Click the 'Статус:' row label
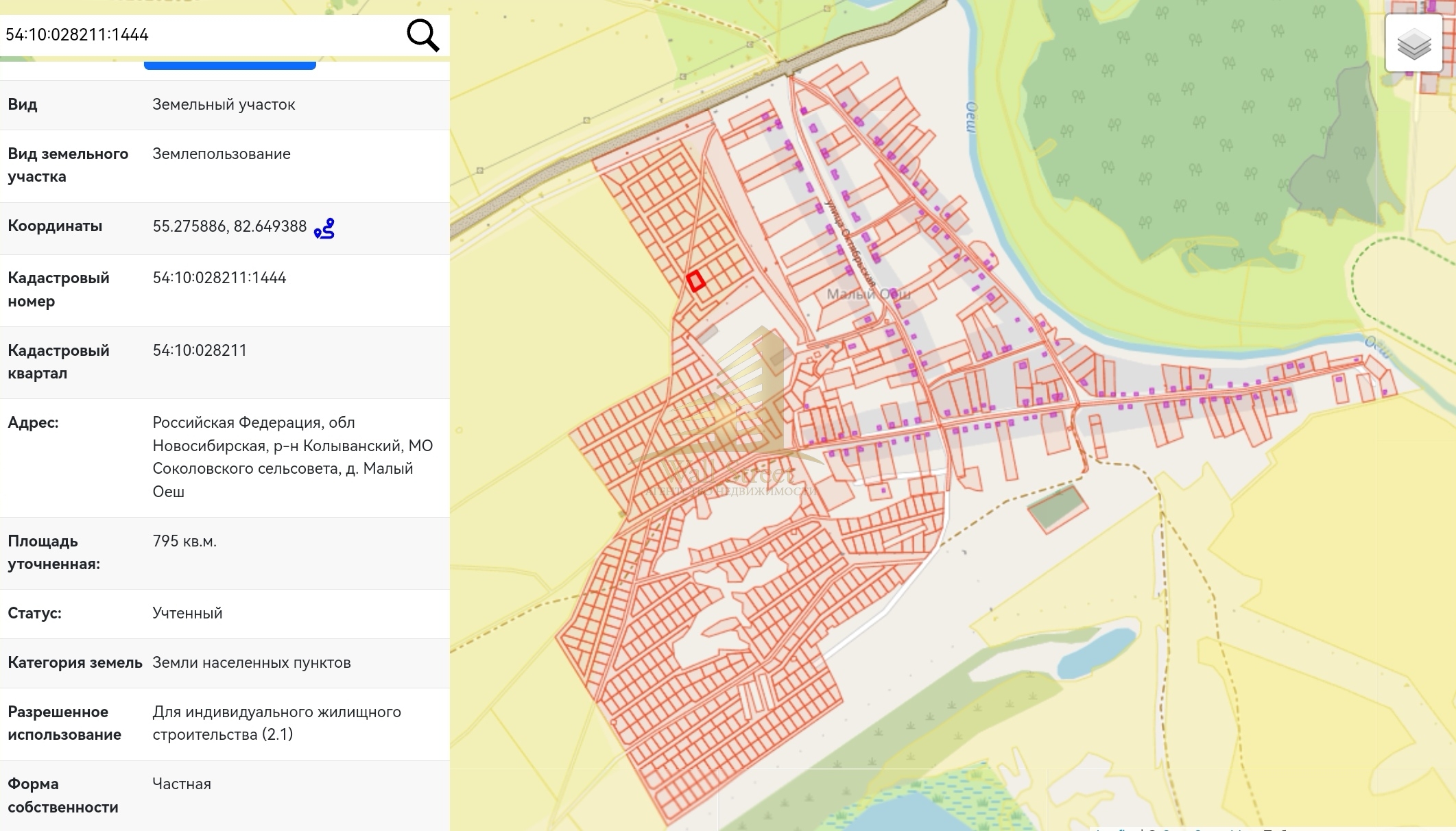This screenshot has height=831, width=1456. pyautogui.click(x=34, y=613)
